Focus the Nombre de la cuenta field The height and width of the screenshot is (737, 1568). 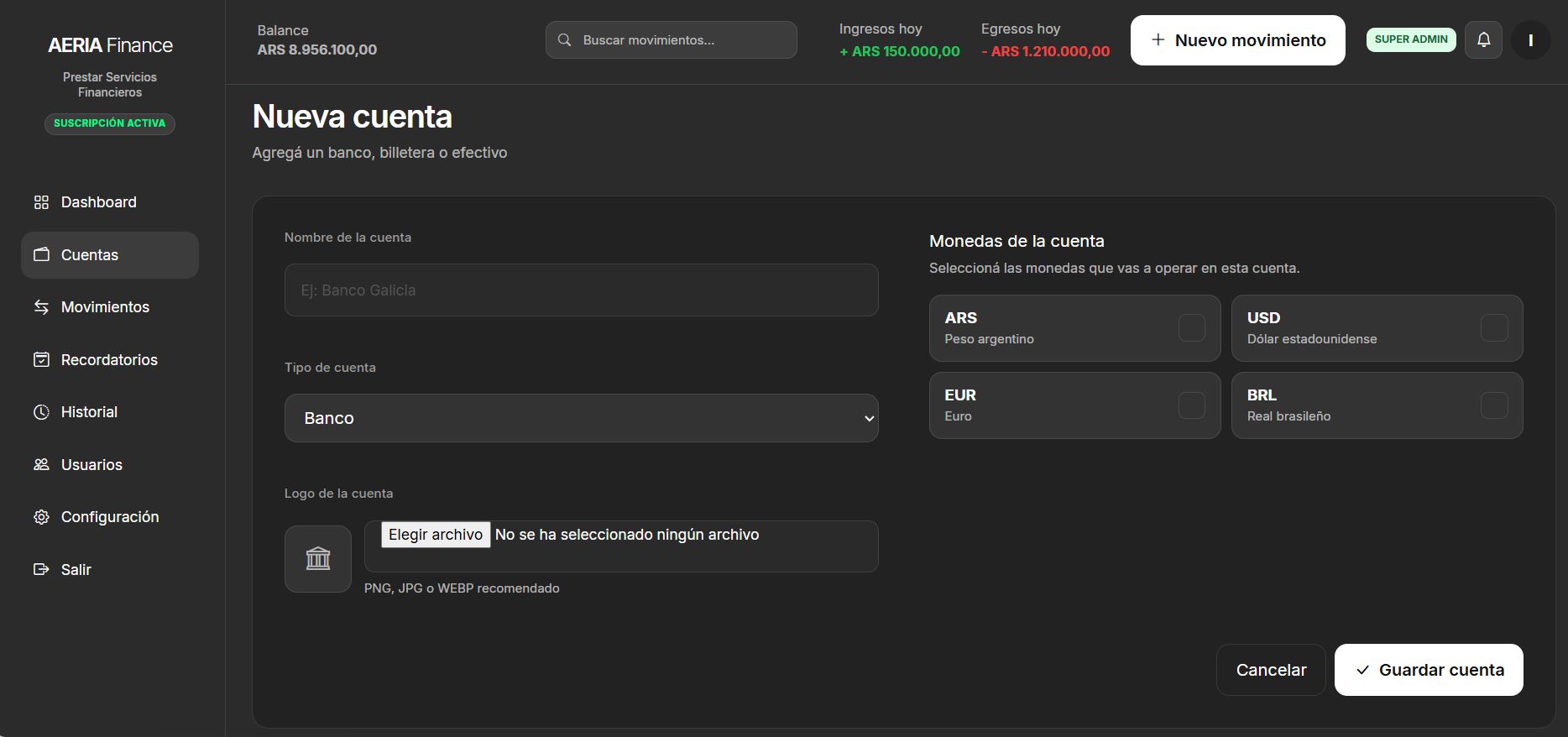tap(581, 290)
